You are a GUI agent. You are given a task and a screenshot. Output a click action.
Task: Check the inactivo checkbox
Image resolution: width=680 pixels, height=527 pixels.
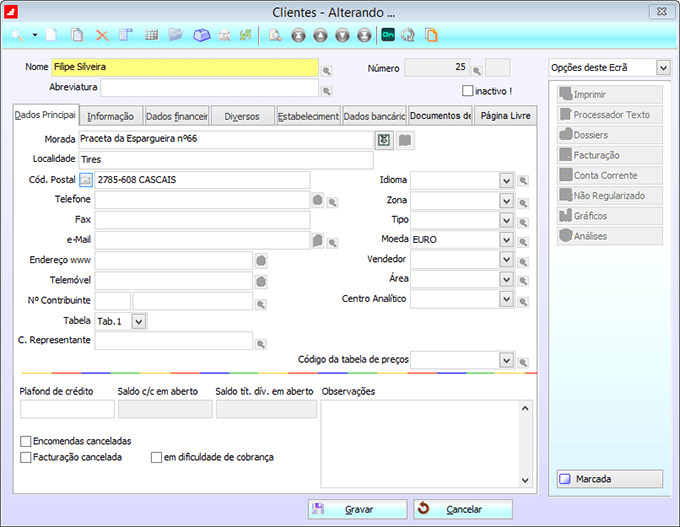pyautogui.click(x=468, y=91)
